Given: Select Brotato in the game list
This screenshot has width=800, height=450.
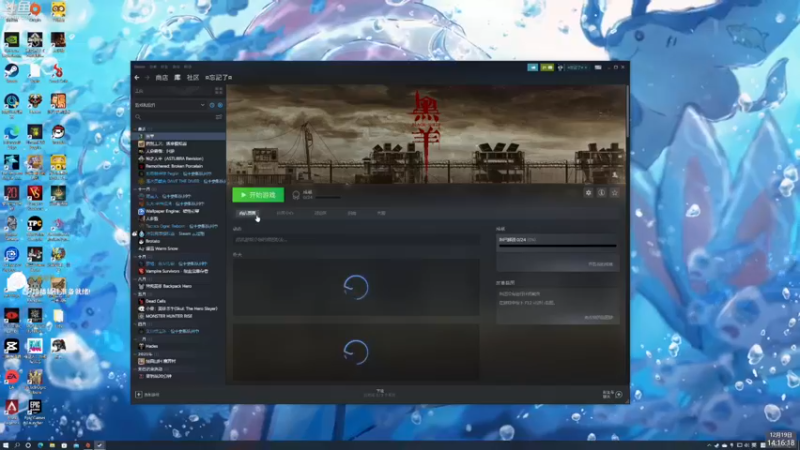Looking at the screenshot, I should 153,241.
